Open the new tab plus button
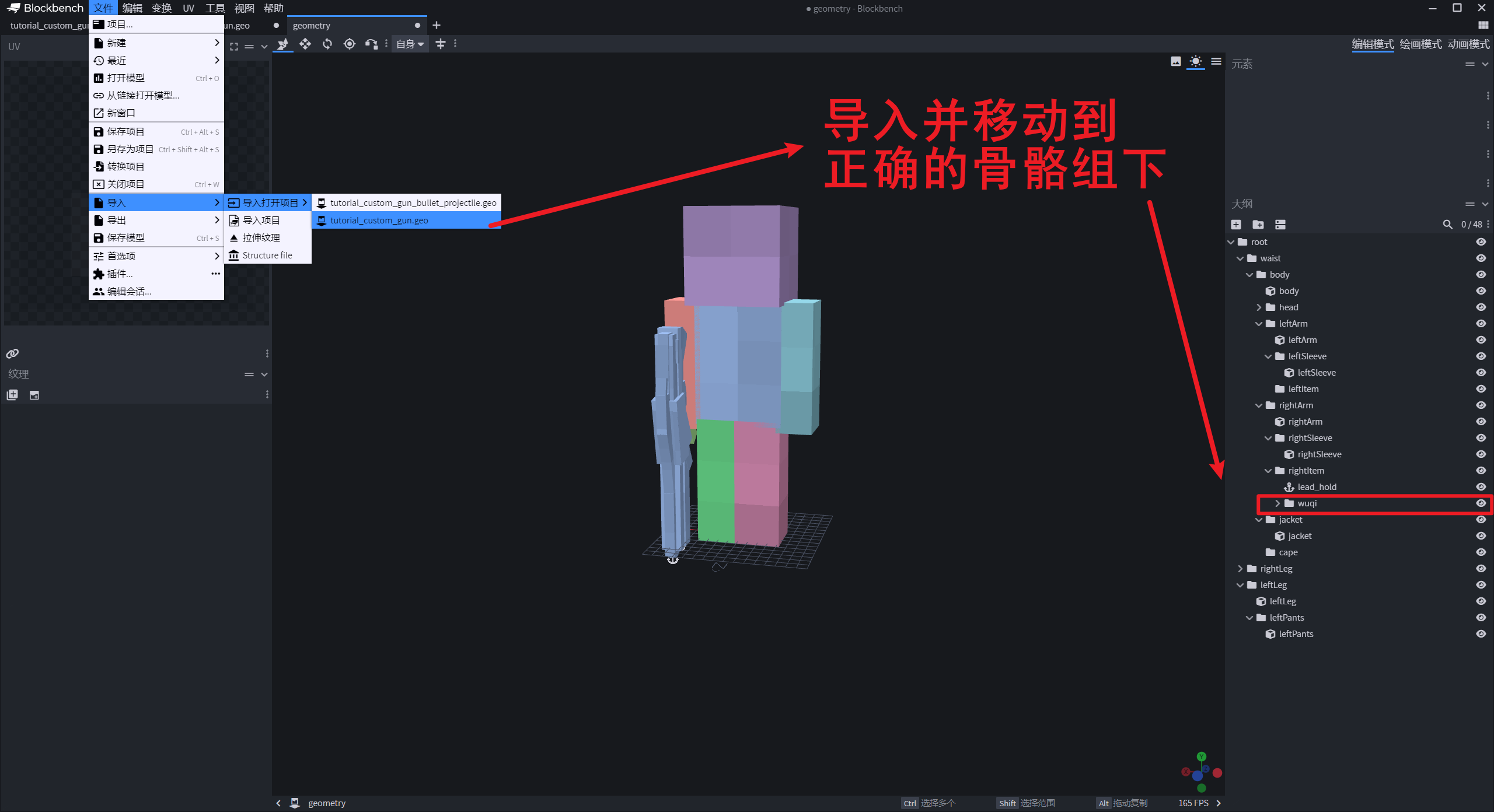The width and height of the screenshot is (1494, 812). pyautogui.click(x=437, y=25)
